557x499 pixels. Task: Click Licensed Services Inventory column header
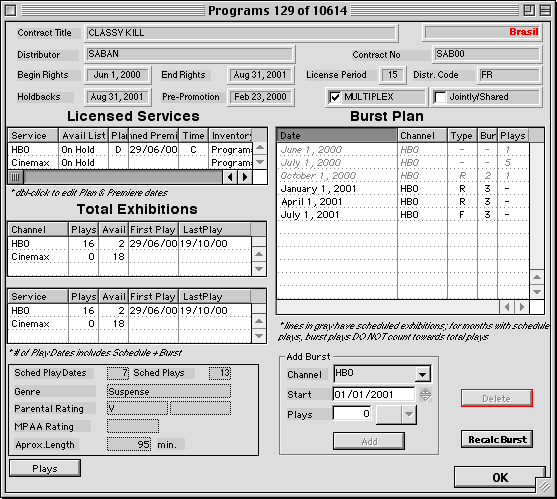coord(231,136)
